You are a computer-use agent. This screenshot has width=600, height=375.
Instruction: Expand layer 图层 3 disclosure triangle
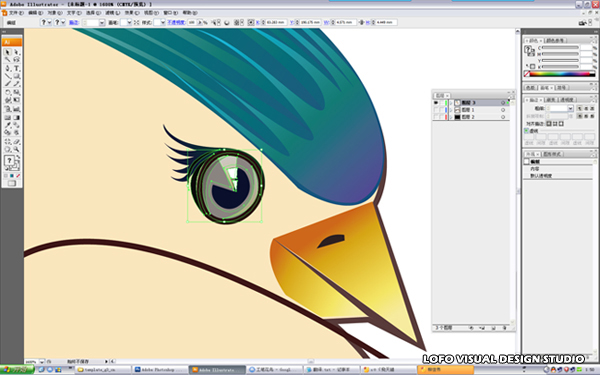click(x=451, y=103)
